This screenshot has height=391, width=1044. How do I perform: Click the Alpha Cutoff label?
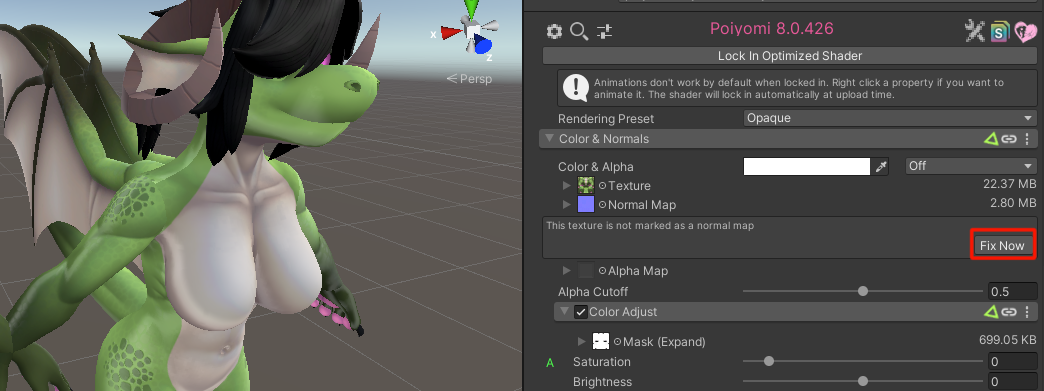(593, 292)
